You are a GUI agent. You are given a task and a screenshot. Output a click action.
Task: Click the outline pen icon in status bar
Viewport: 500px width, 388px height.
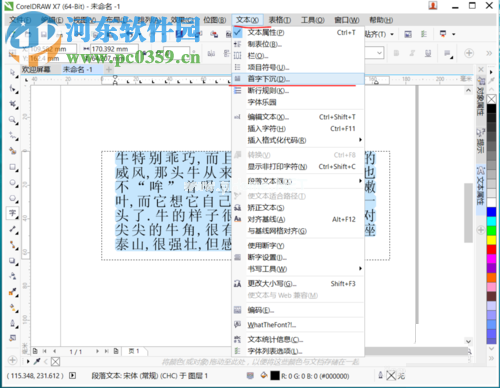[x=380, y=375]
